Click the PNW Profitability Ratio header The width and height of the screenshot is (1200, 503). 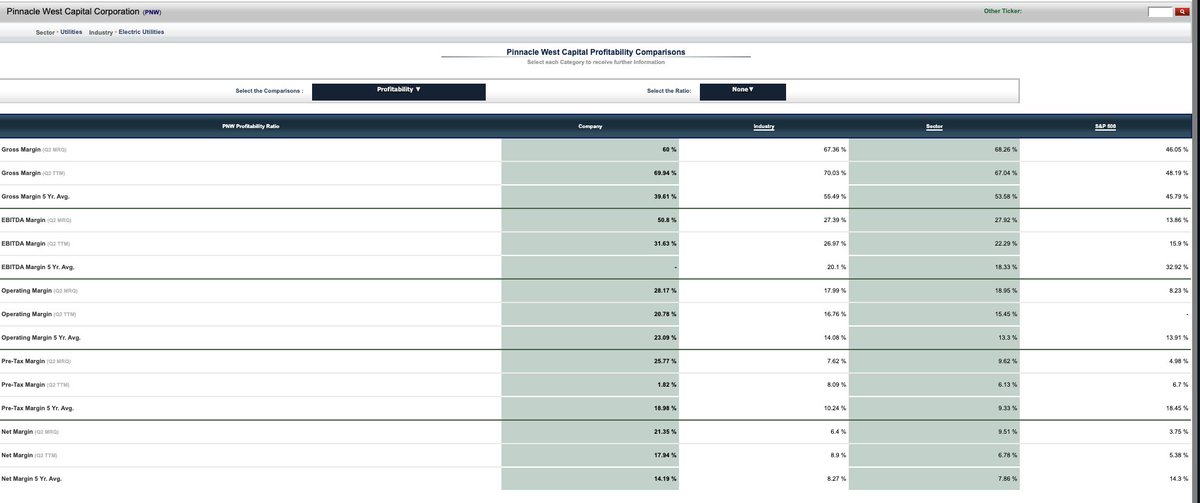[x=250, y=126]
